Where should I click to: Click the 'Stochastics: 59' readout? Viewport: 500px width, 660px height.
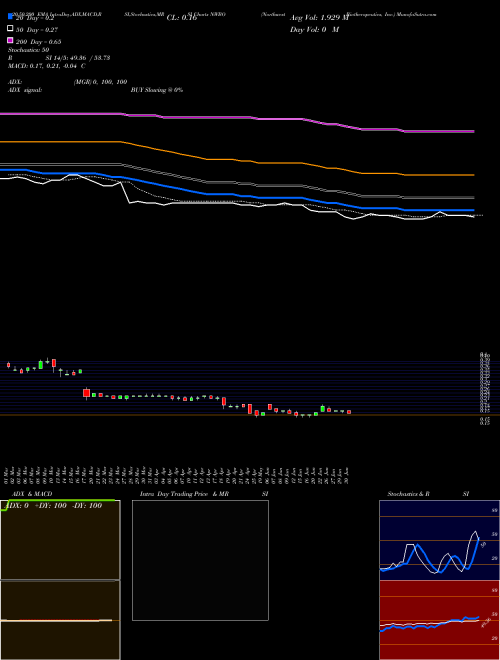(28, 50)
